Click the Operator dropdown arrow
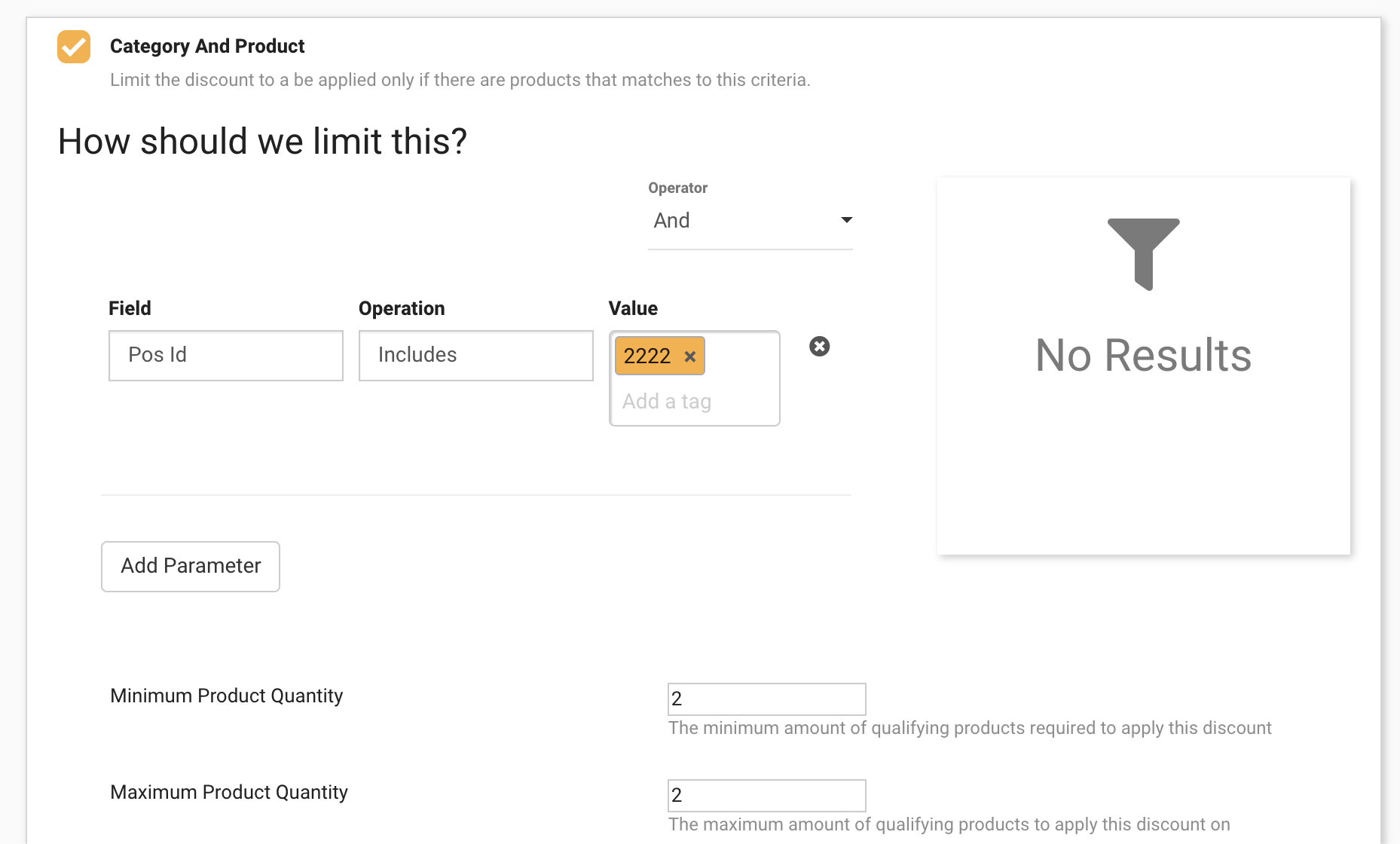Image resolution: width=1400 pixels, height=844 pixels. pos(846,220)
